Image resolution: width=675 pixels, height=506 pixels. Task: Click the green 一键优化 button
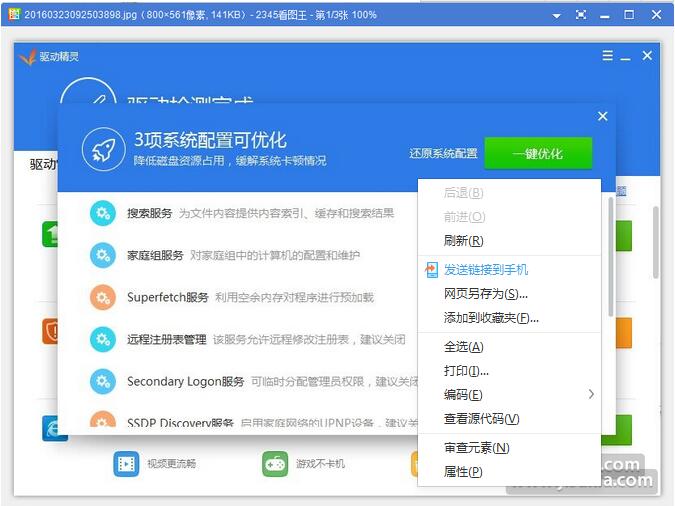pos(538,154)
